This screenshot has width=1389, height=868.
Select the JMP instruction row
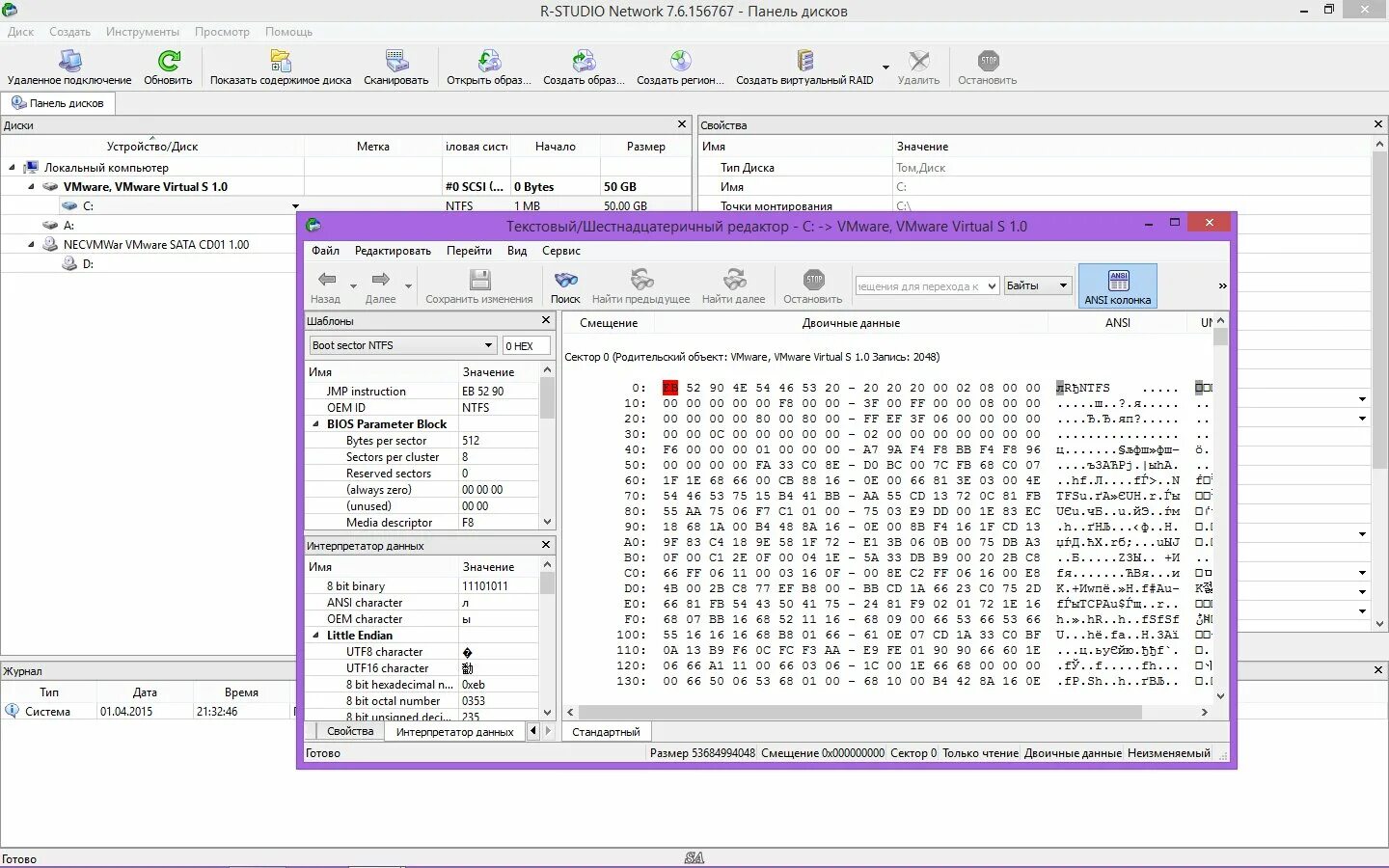coord(422,392)
